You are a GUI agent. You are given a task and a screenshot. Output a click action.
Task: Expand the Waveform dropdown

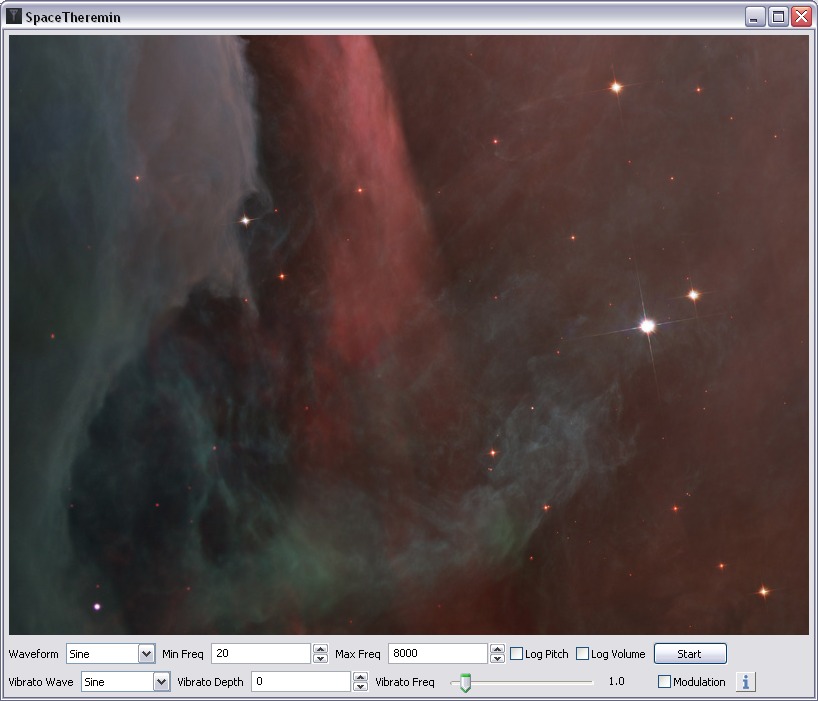146,654
